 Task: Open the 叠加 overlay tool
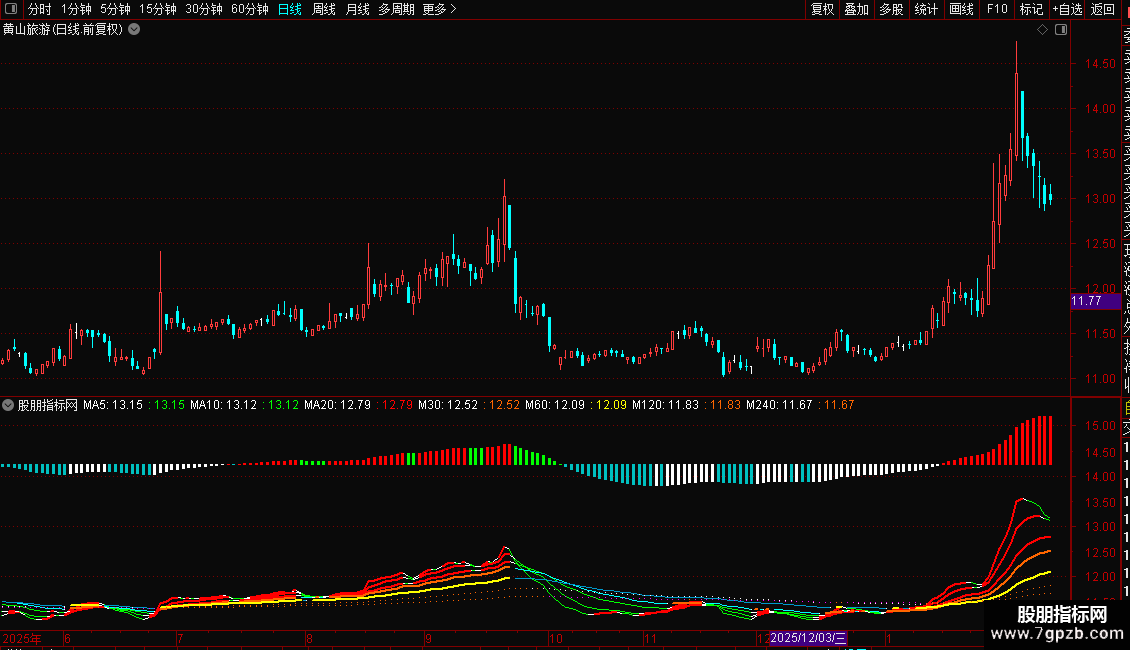coord(856,10)
